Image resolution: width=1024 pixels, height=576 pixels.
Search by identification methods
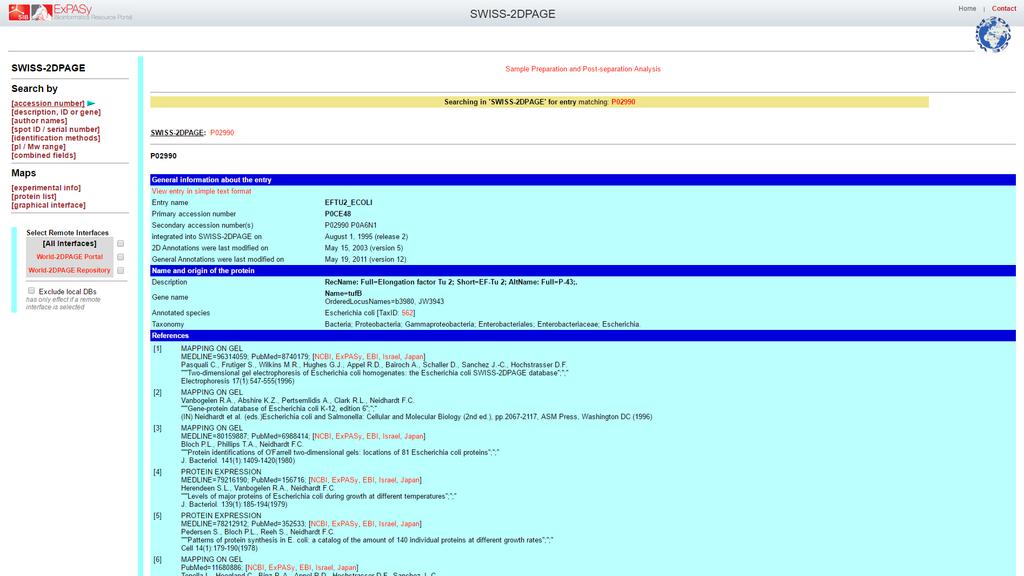[x=56, y=138]
